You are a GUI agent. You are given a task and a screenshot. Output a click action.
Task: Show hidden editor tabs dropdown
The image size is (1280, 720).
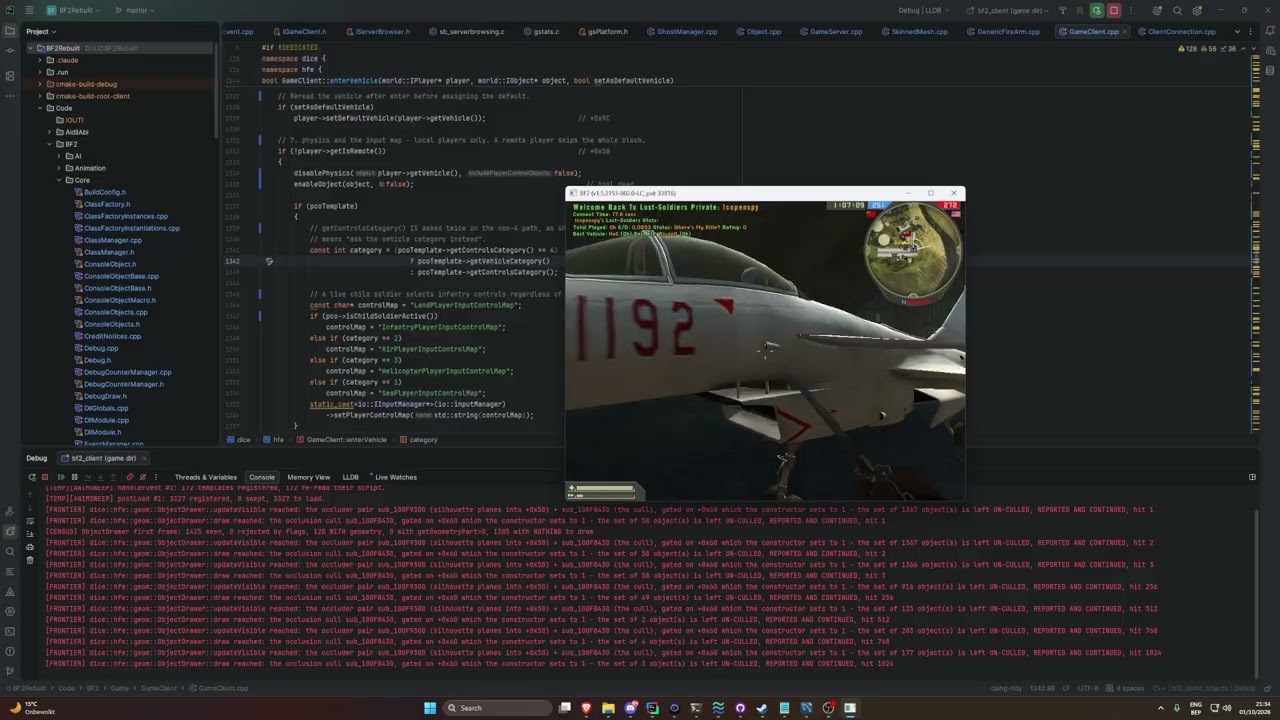[1237, 31]
